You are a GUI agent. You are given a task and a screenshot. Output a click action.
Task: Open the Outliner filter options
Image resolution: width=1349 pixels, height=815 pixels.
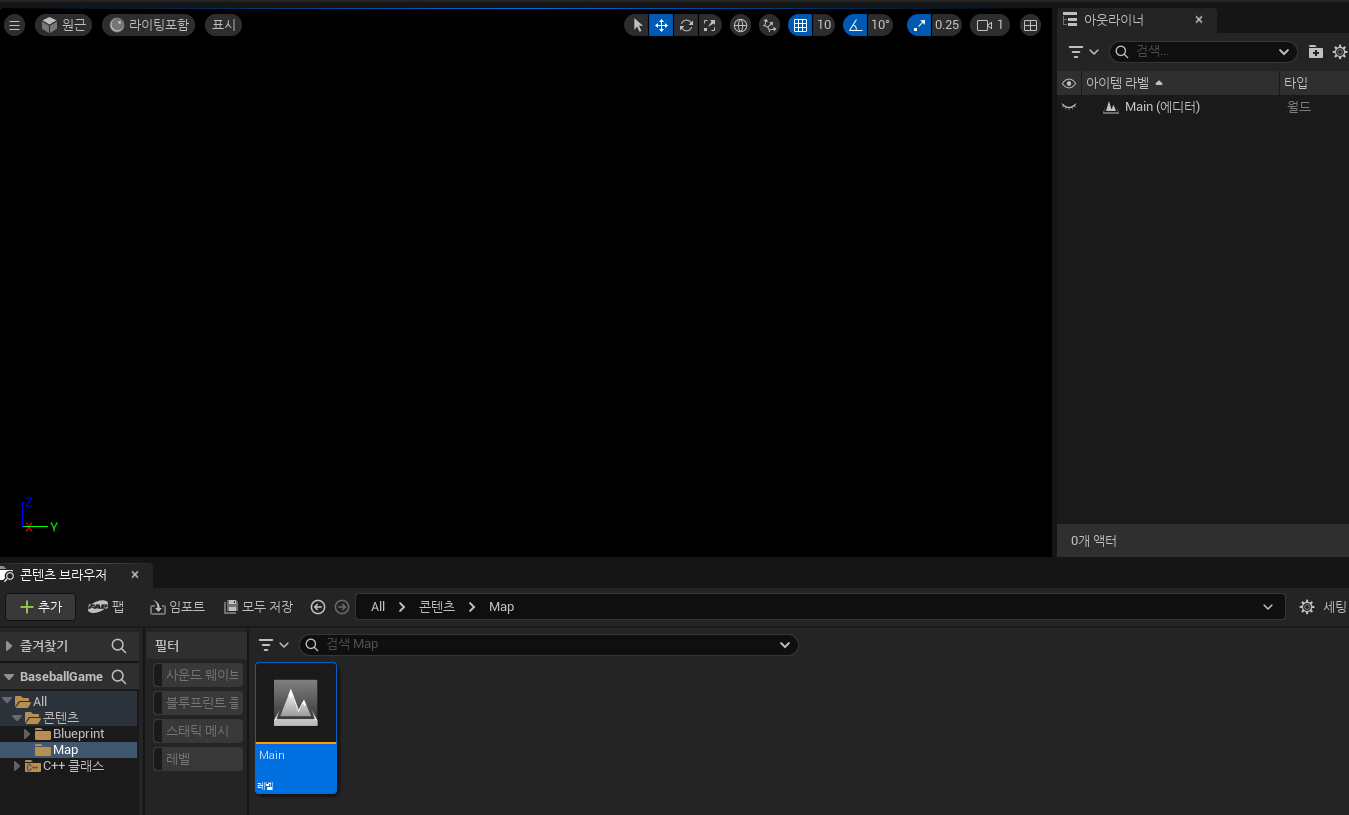1083,52
